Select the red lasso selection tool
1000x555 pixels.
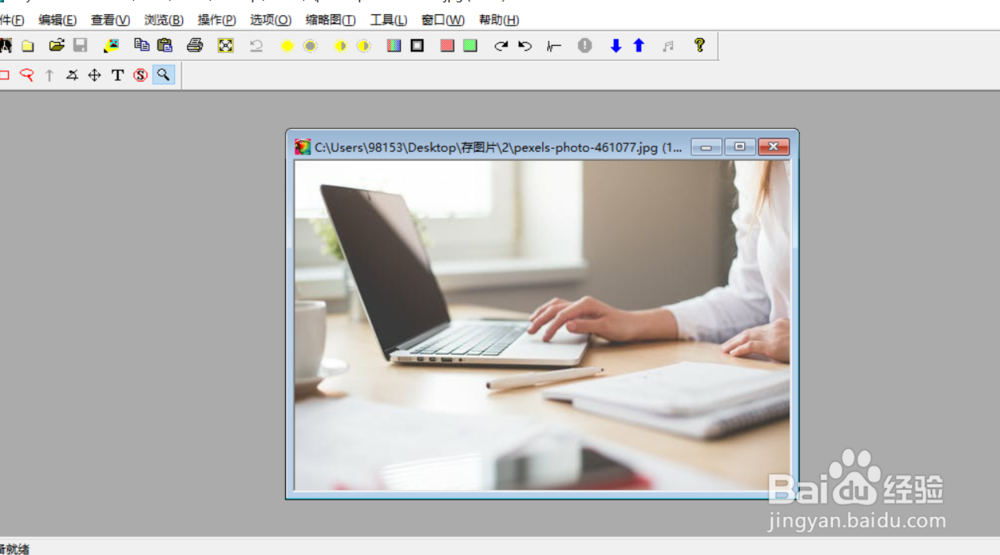27,75
